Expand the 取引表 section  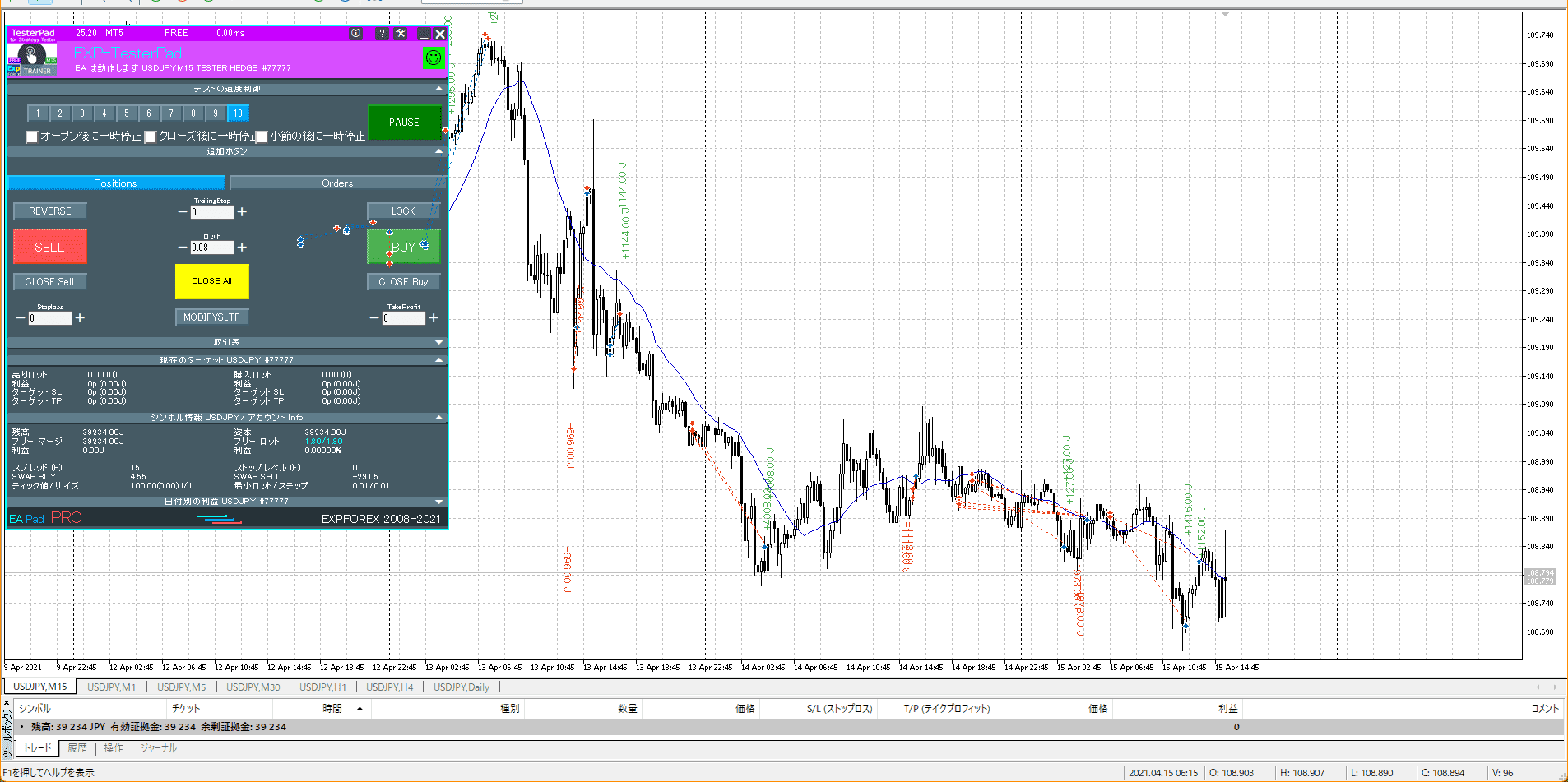coord(438,342)
